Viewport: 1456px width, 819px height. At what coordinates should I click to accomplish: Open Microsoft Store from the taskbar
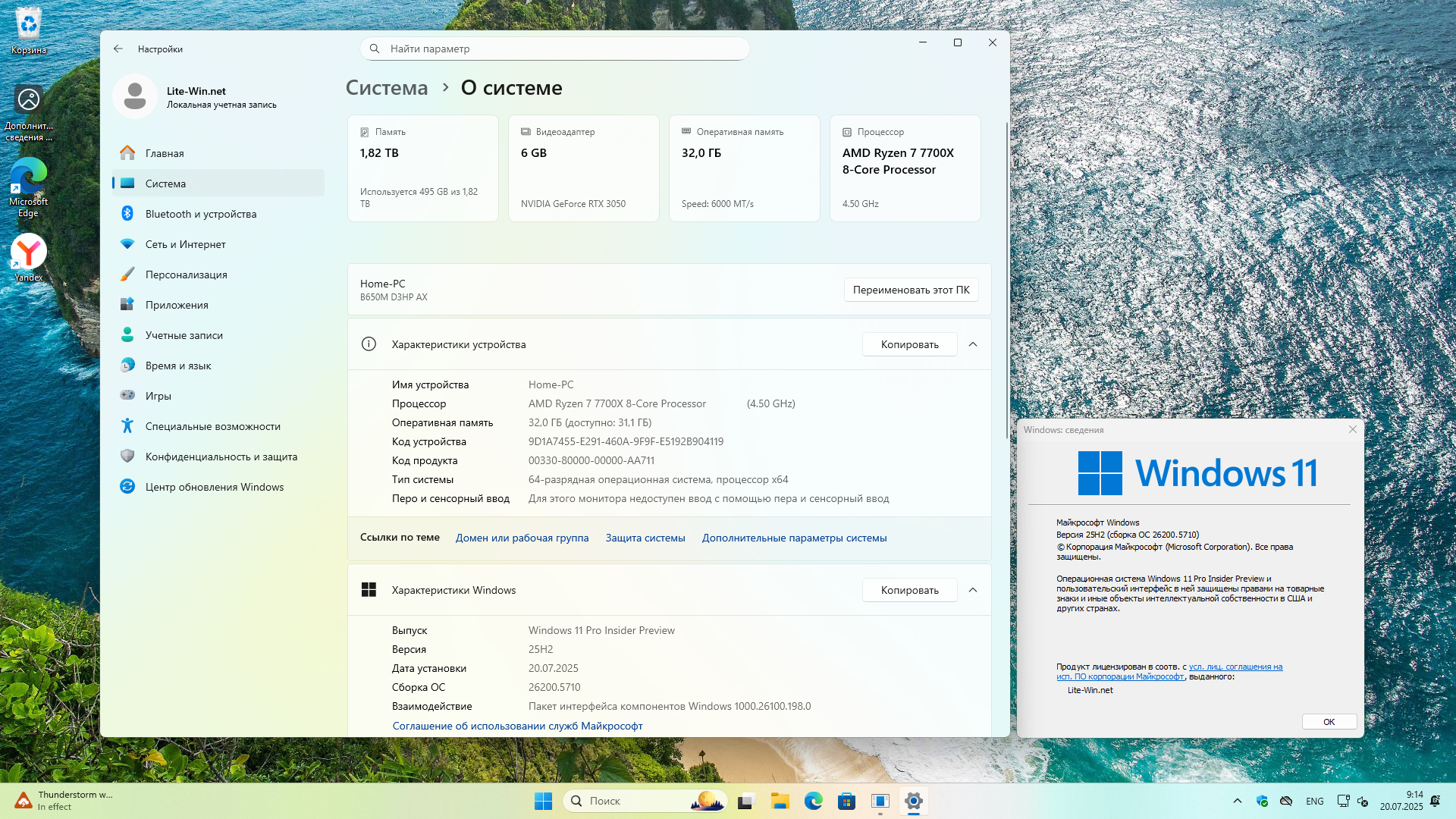pyautogui.click(x=846, y=801)
